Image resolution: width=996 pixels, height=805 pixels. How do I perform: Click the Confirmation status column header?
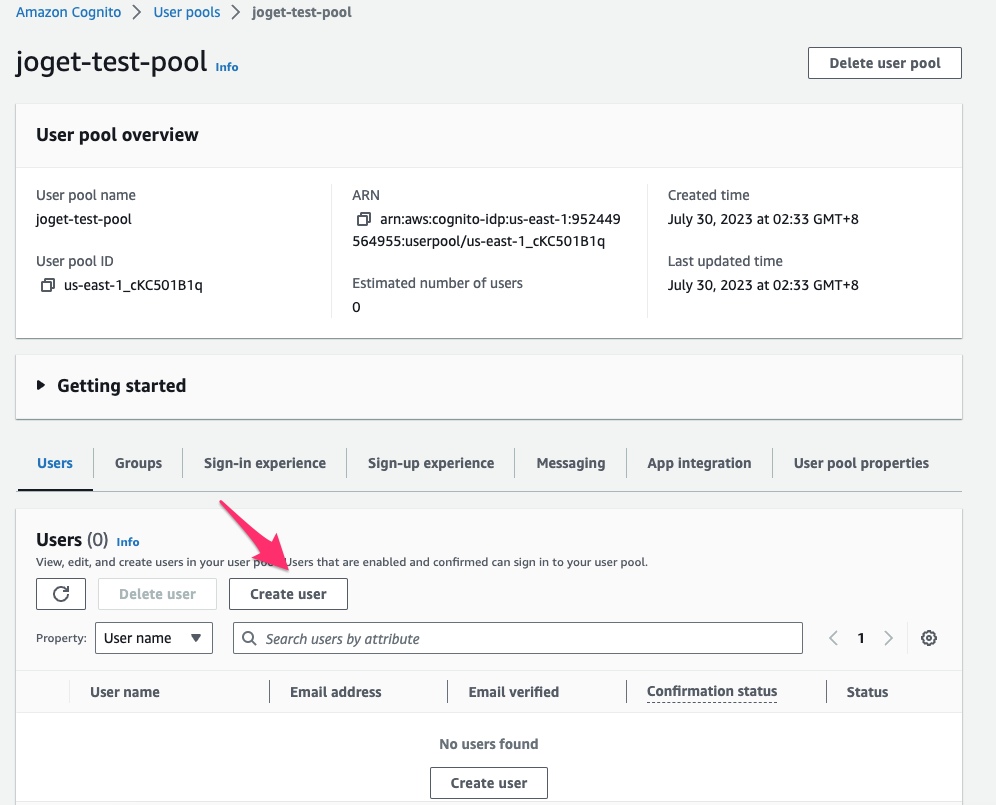pos(712,691)
